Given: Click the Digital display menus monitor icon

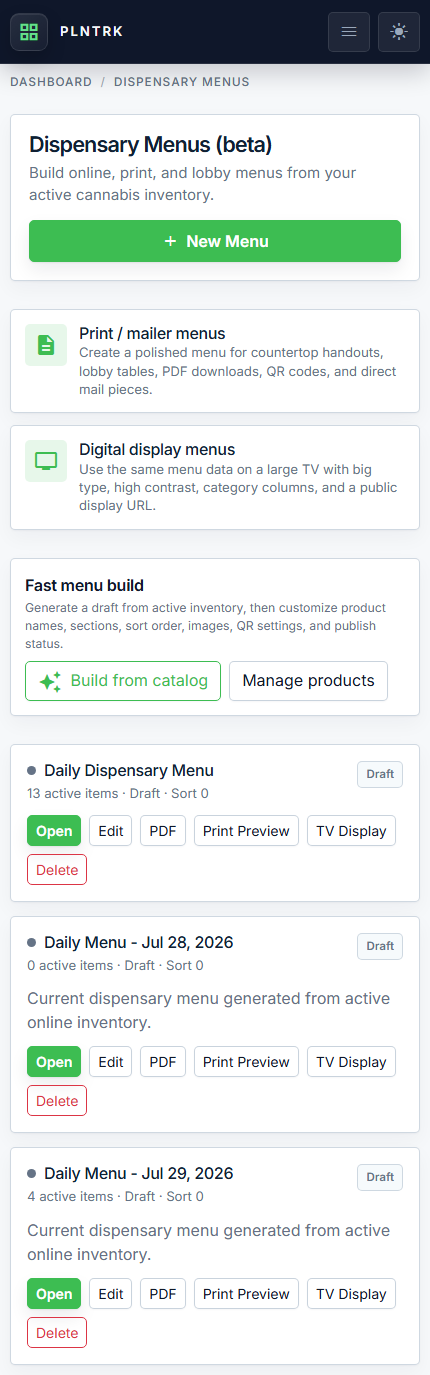Looking at the screenshot, I should pos(46,461).
